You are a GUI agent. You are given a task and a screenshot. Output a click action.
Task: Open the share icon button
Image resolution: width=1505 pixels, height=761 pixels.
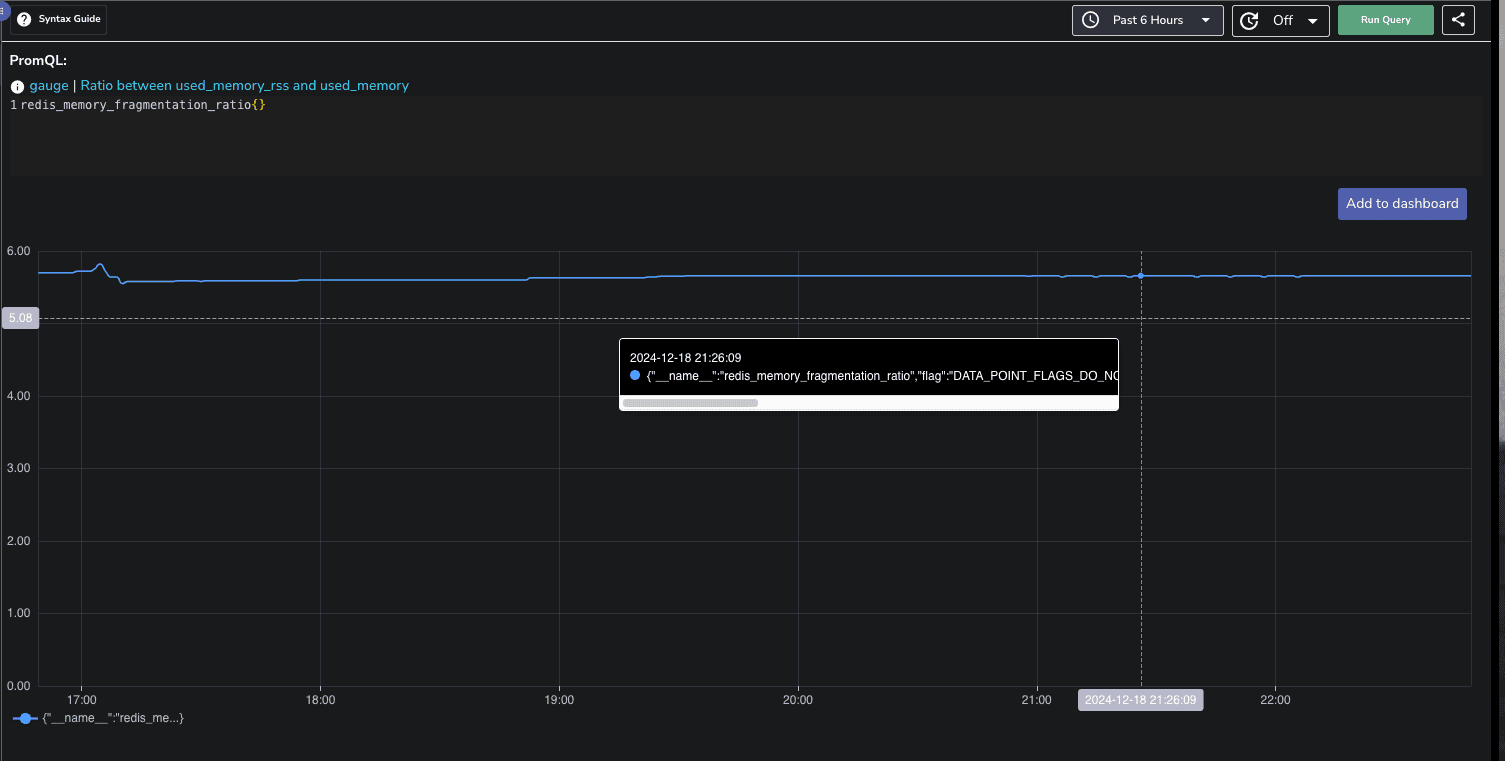(x=1458, y=20)
